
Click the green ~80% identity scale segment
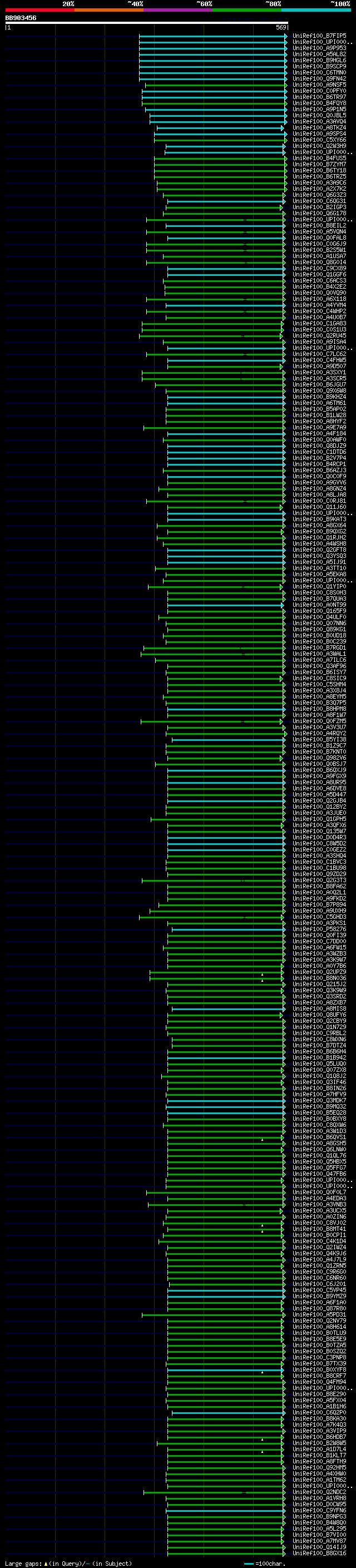[247, 10]
